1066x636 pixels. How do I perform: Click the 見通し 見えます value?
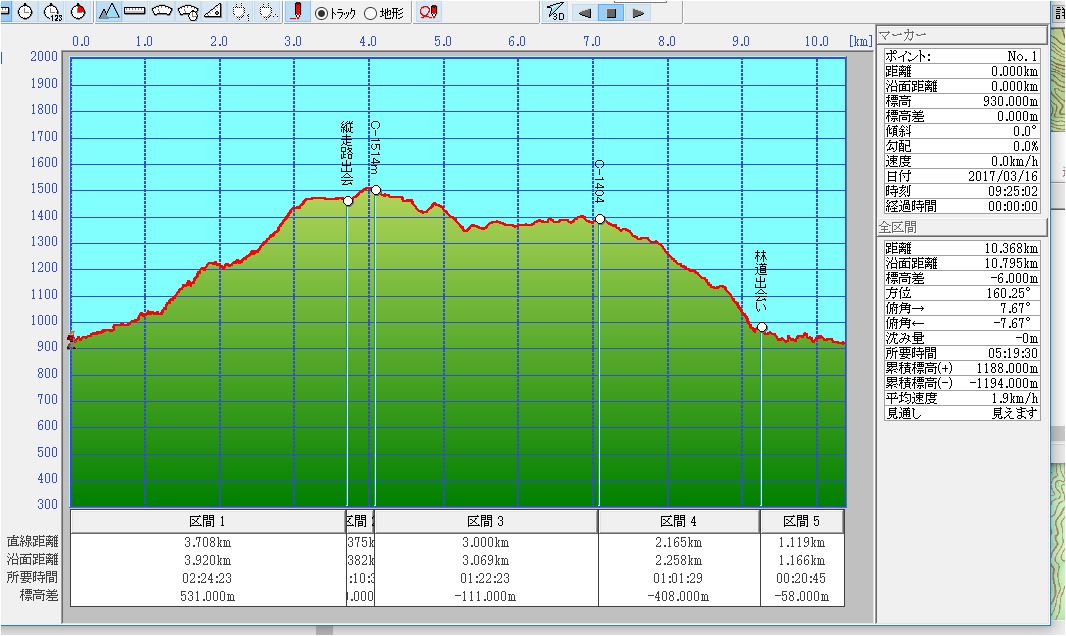[x=1015, y=413]
